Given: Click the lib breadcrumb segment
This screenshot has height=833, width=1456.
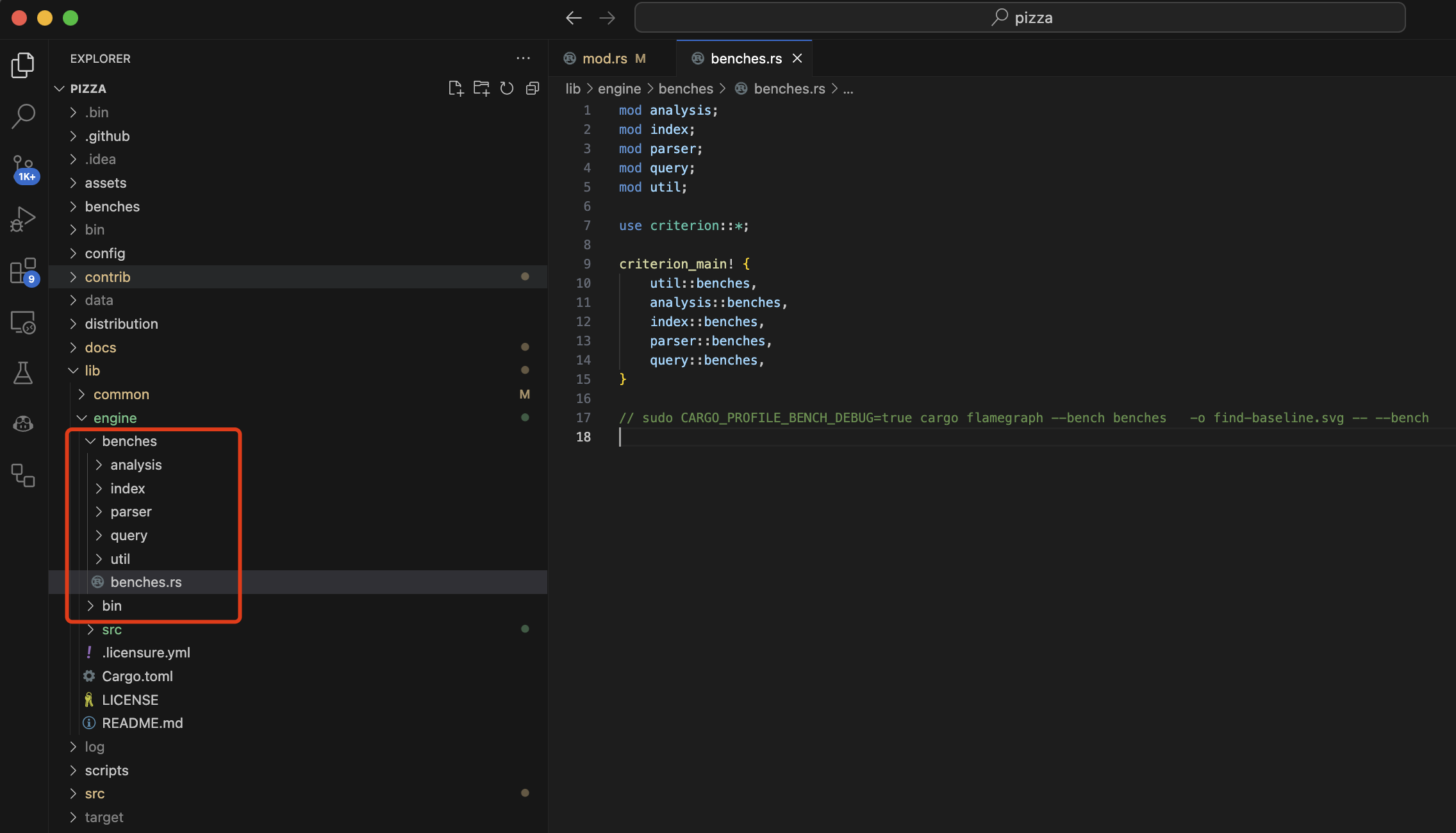Looking at the screenshot, I should click(x=573, y=88).
